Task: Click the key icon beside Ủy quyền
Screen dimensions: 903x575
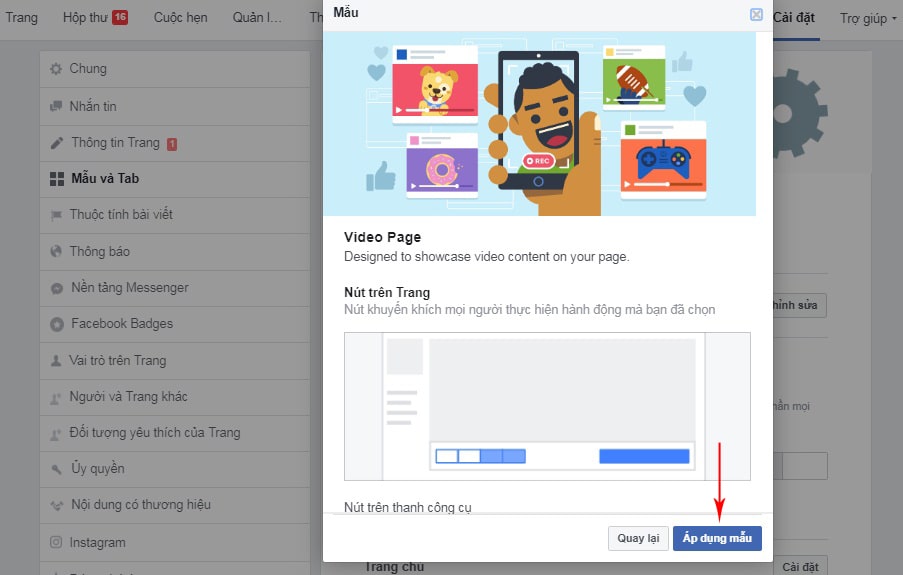Action: coord(56,470)
